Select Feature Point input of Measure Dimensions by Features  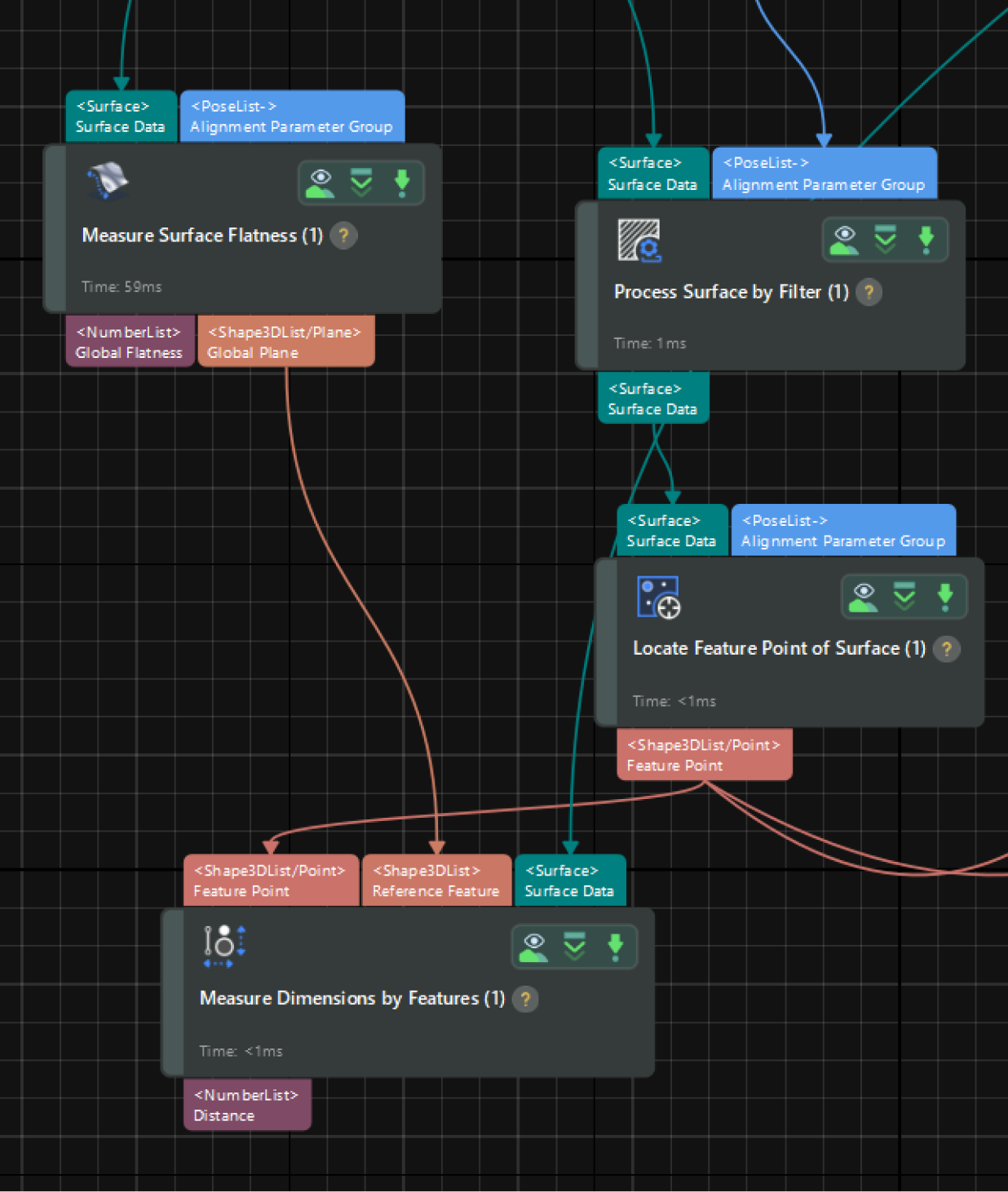click(271, 881)
